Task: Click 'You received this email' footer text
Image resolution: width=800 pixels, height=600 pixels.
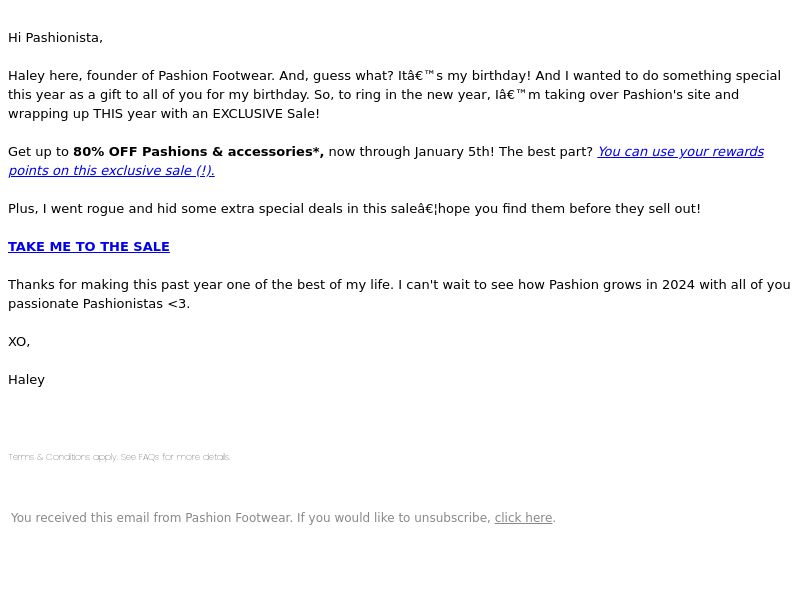Action: (x=151, y=518)
